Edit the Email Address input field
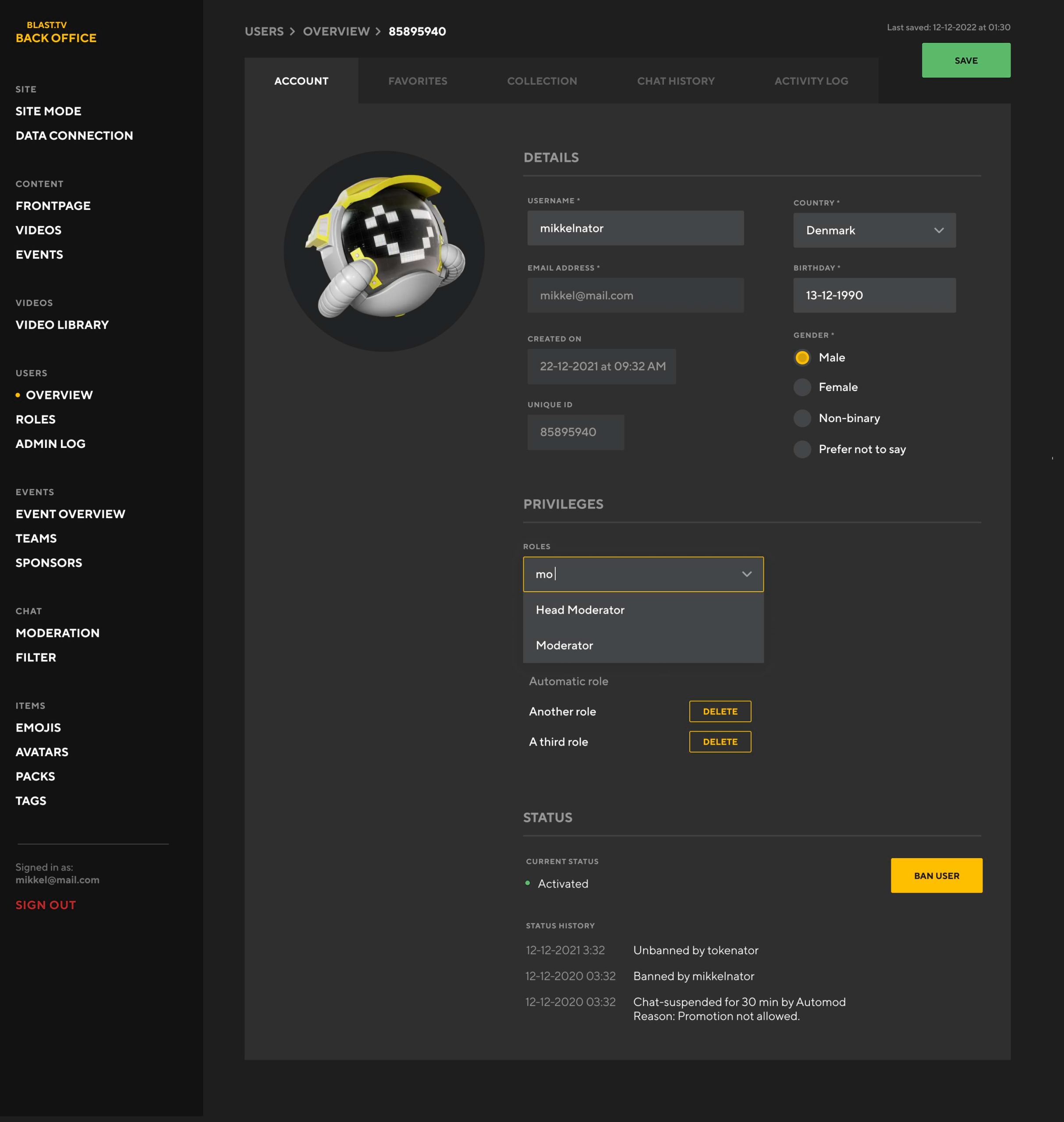The height and width of the screenshot is (1122, 1064). pyautogui.click(x=635, y=295)
